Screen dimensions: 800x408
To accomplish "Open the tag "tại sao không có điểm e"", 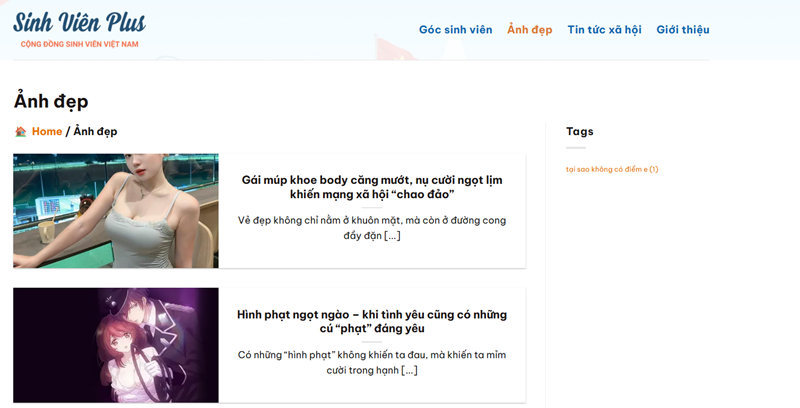I will tap(611, 169).
